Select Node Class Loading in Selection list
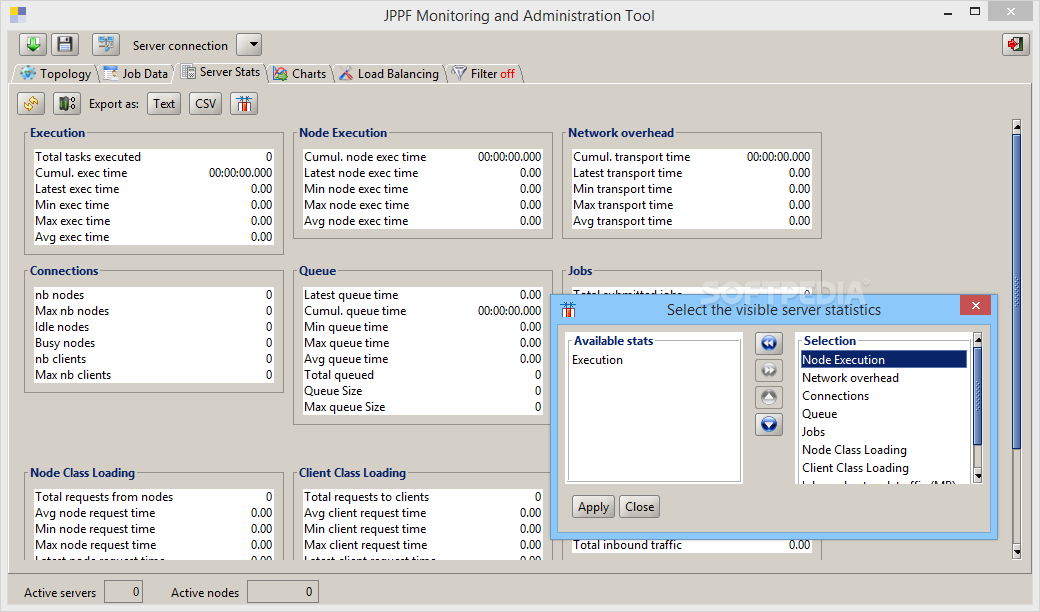 click(x=883, y=450)
